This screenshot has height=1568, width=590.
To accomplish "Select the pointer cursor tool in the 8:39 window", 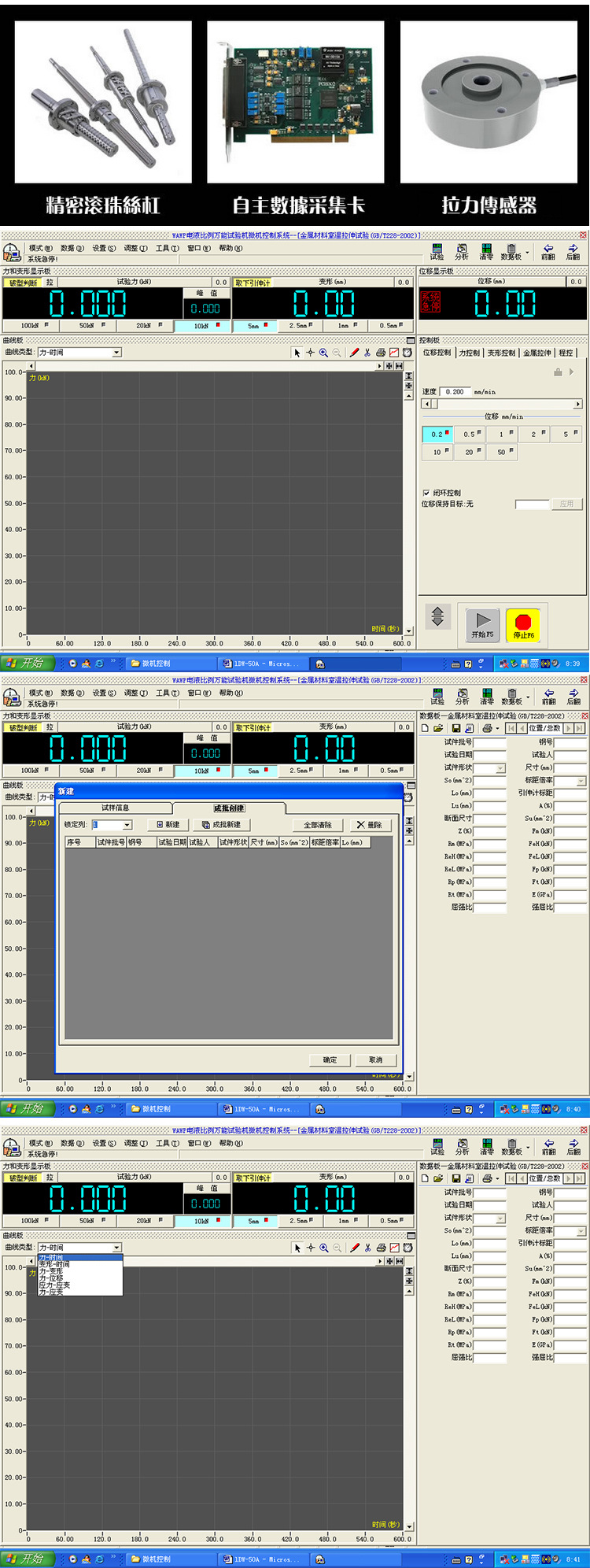I will [297, 353].
